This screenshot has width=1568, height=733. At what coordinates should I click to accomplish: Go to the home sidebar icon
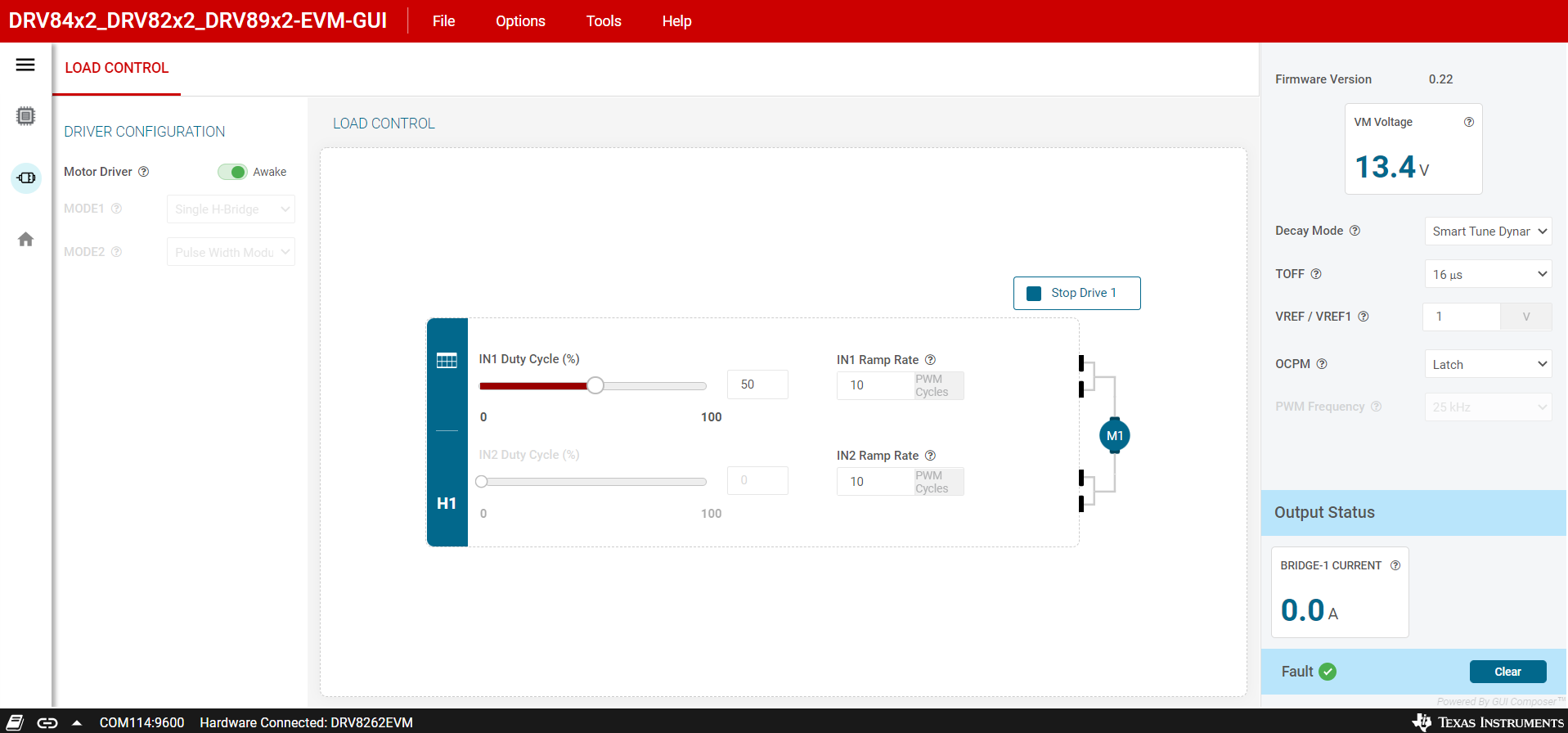(25, 240)
